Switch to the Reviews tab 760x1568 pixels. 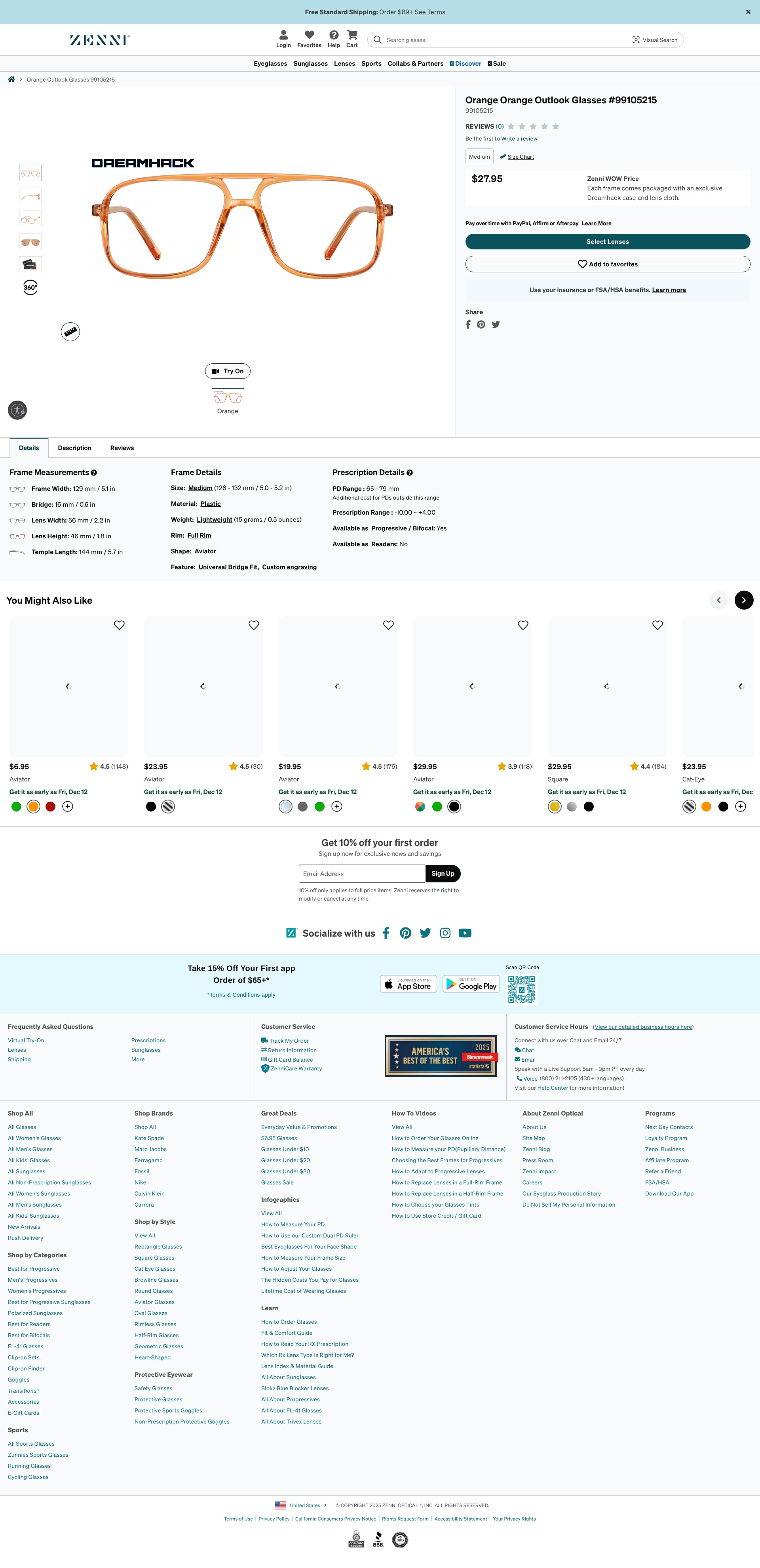[122, 448]
